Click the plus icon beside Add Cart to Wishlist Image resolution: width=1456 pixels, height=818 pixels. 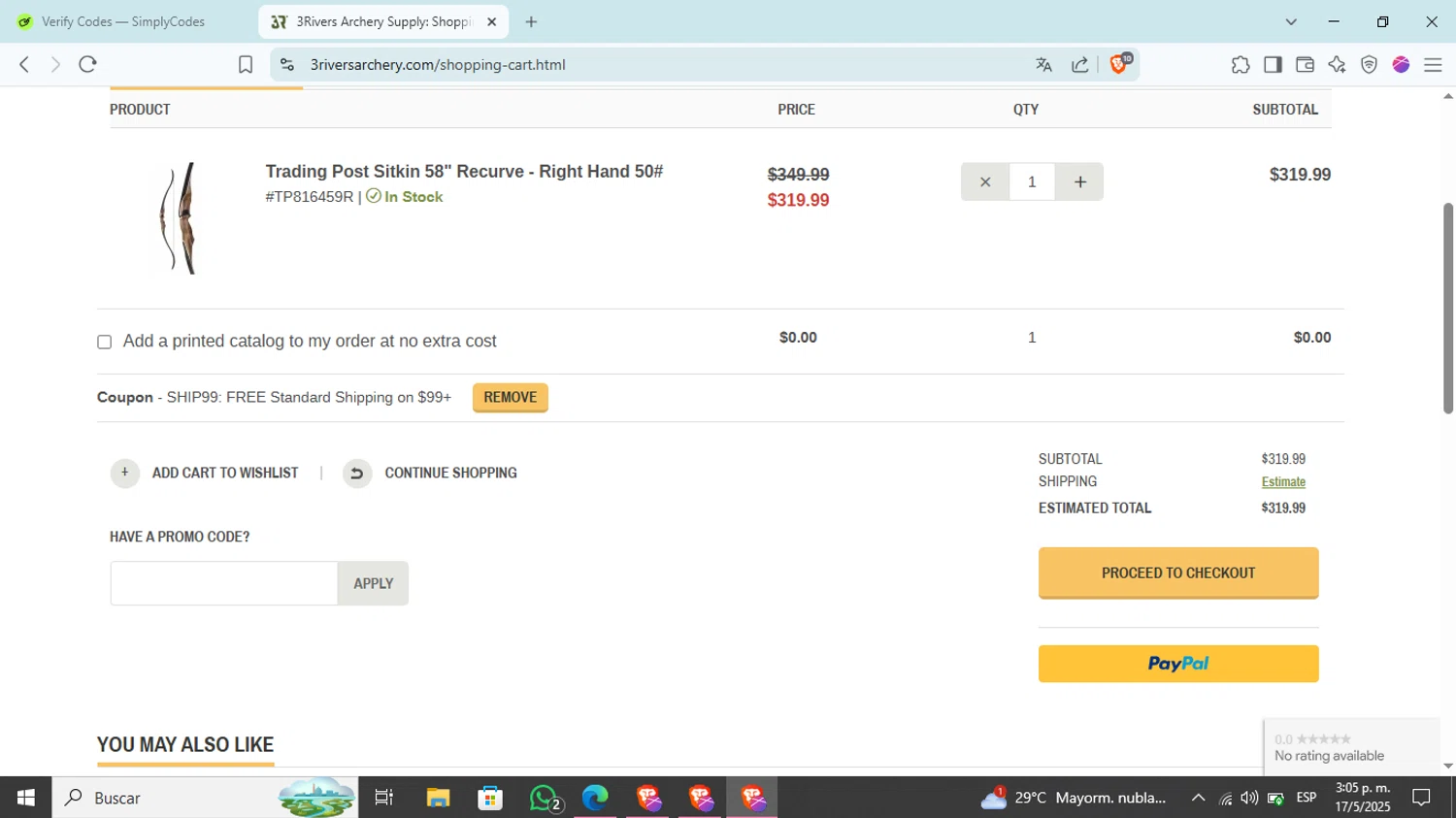click(124, 473)
